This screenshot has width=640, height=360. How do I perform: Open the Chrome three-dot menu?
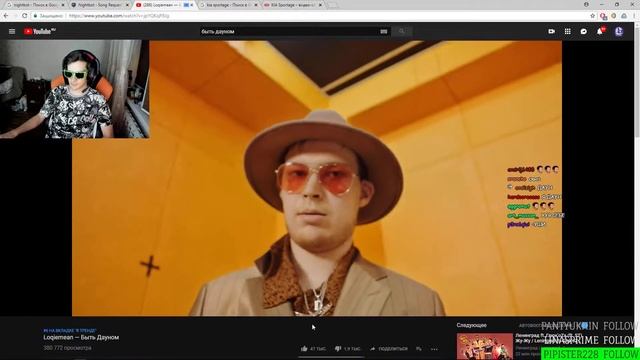tap(635, 16)
